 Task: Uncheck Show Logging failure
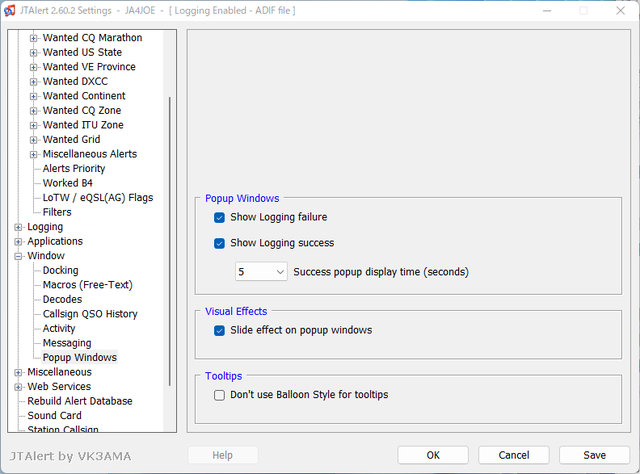219,217
